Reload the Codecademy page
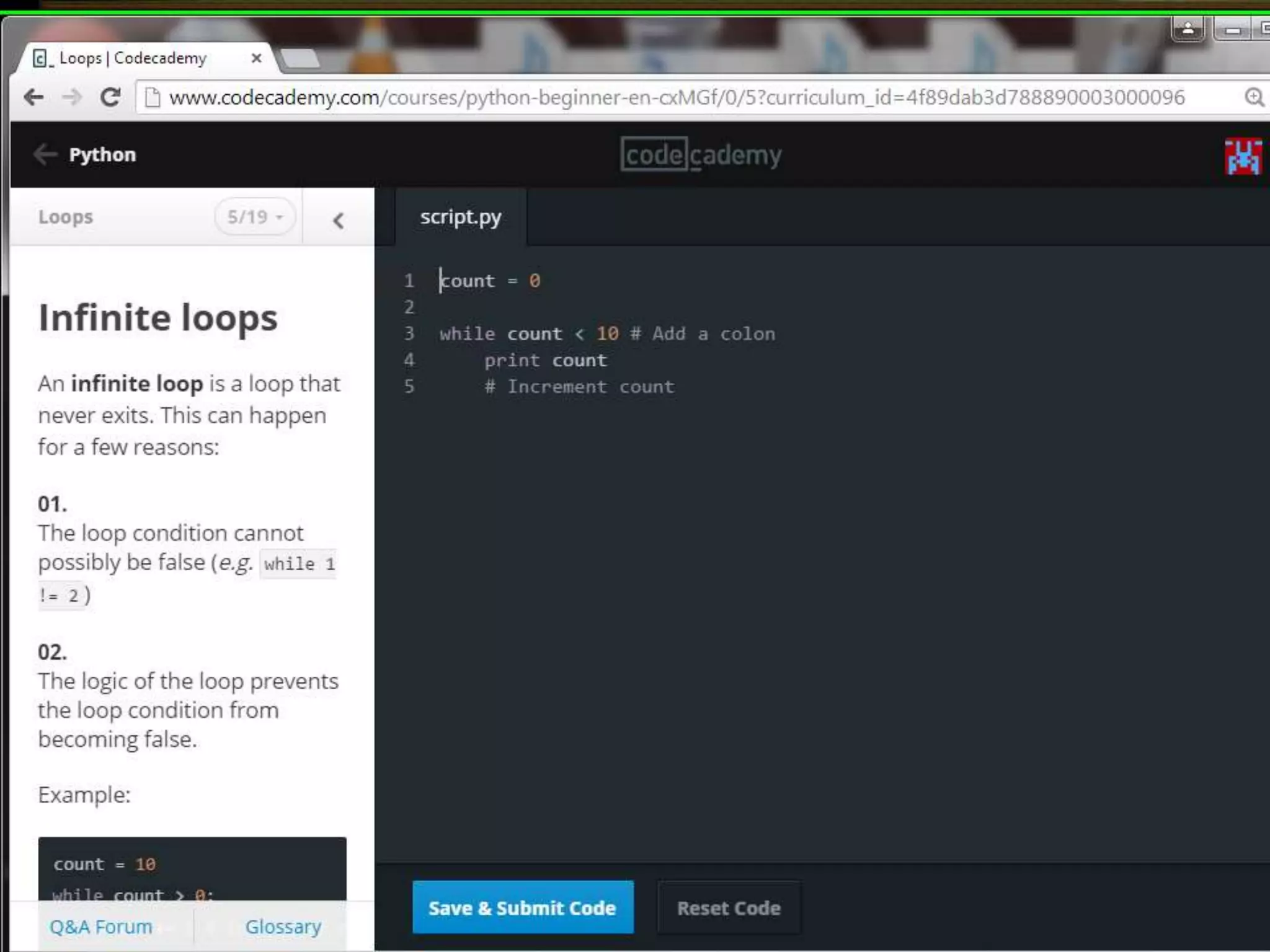This screenshot has width=1270, height=952. click(x=110, y=97)
